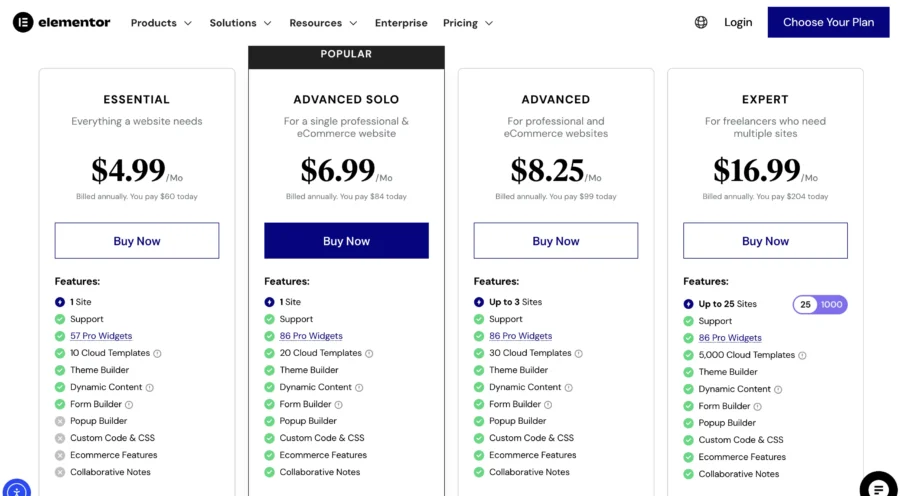Click the Choose Your Plan button
Image resolution: width=900 pixels, height=496 pixels.
pyautogui.click(x=828, y=22)
